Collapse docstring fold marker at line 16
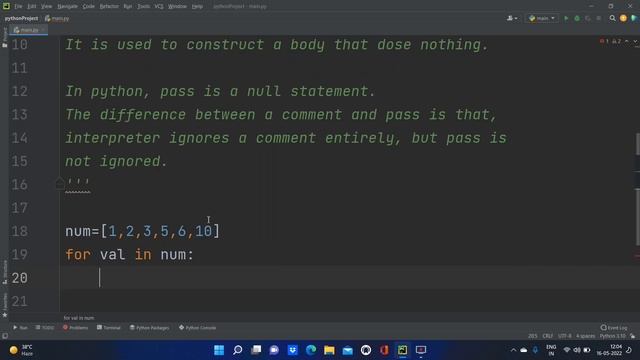Viewport: 640px width, 360px height. 60,184
